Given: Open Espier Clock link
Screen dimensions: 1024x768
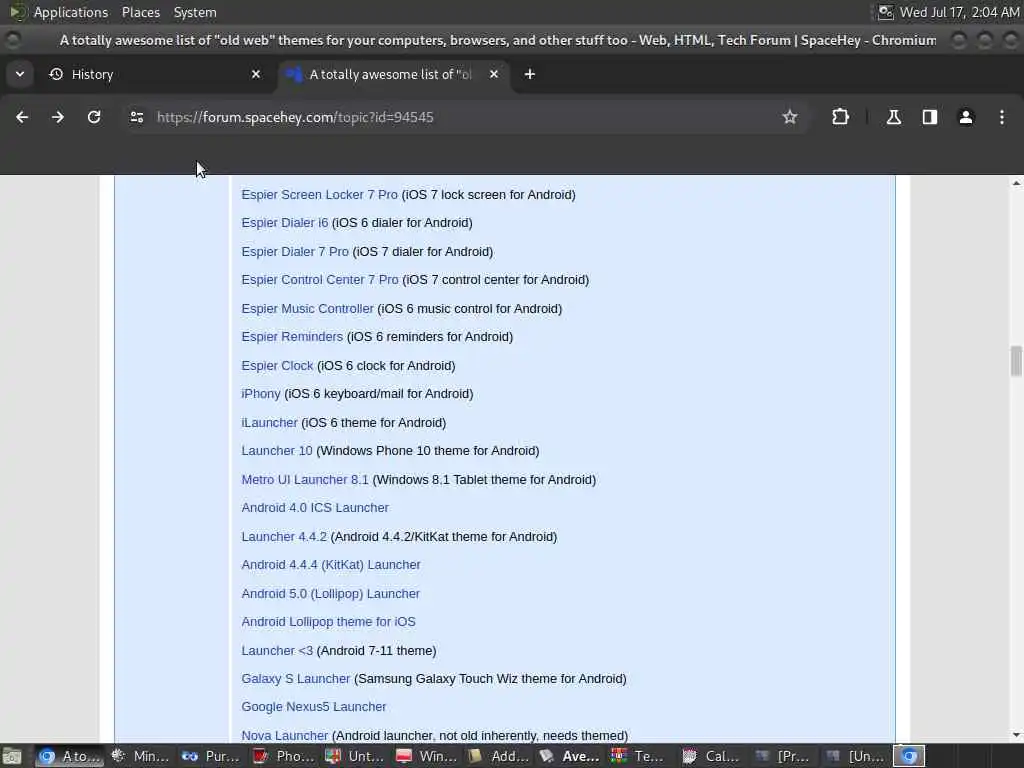Looking at the screenshot, I should tap(278, 366).
